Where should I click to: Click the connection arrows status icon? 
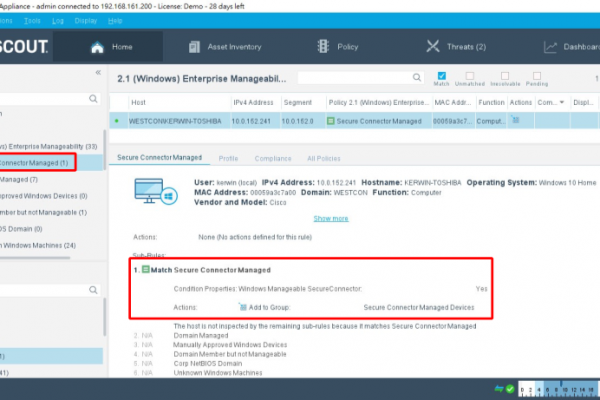coord(499,389)
